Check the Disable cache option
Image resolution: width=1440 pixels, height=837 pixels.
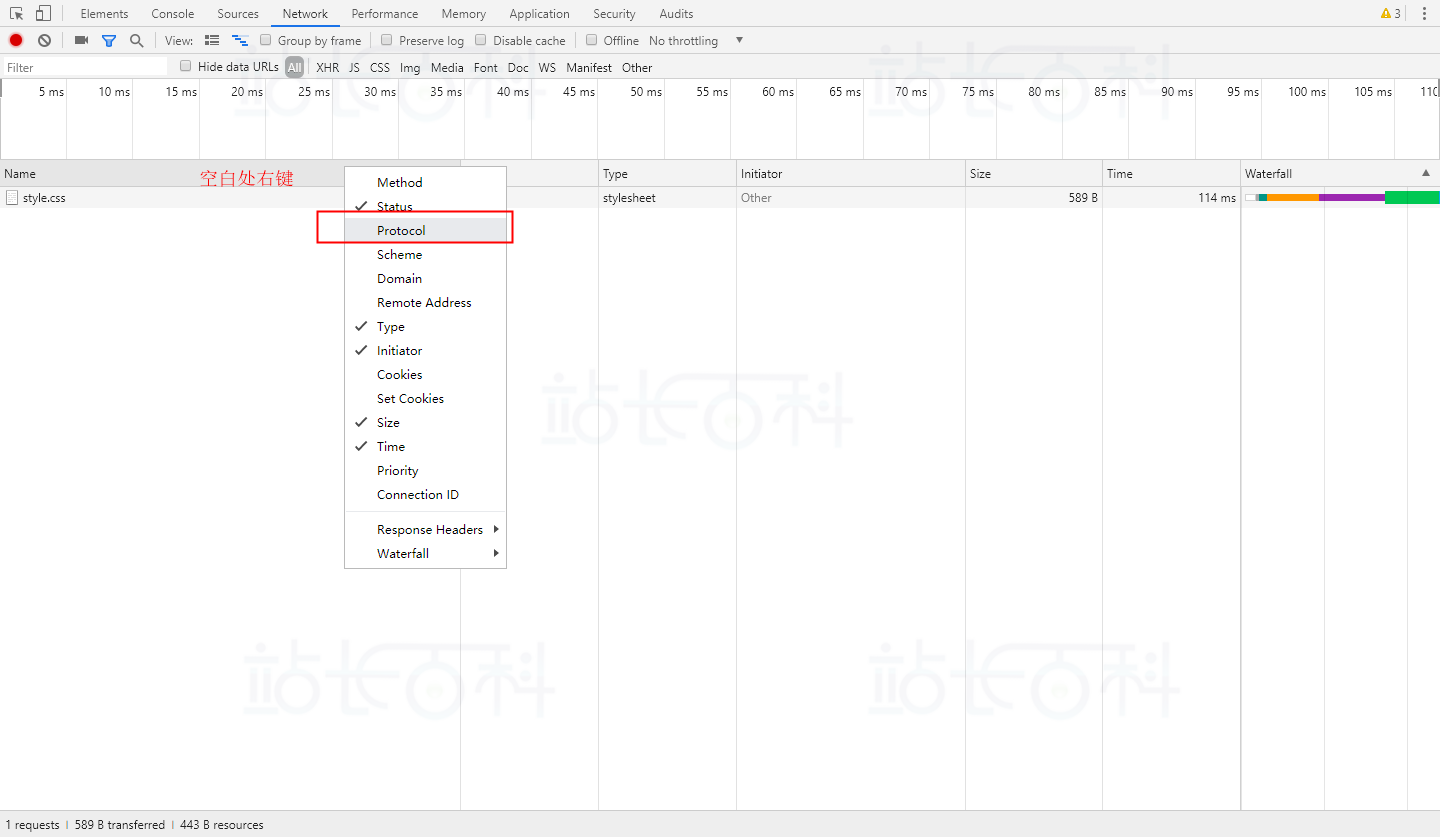coord(481,40)
